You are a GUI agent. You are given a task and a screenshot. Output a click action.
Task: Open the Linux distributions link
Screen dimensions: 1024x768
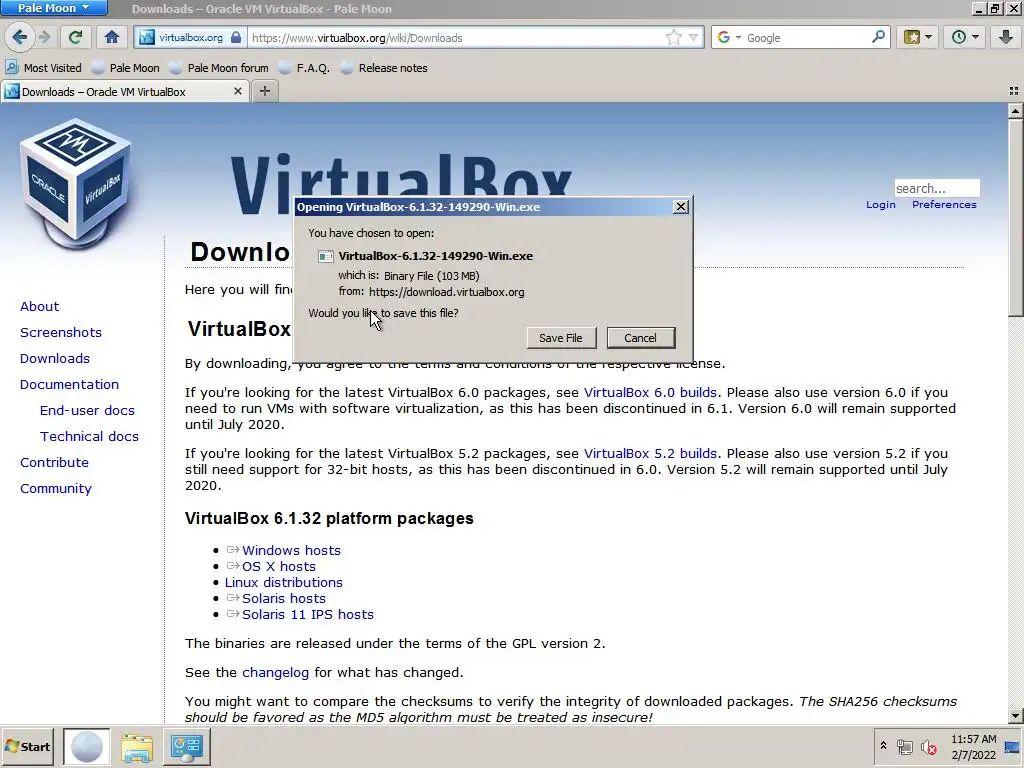(283, 583)
